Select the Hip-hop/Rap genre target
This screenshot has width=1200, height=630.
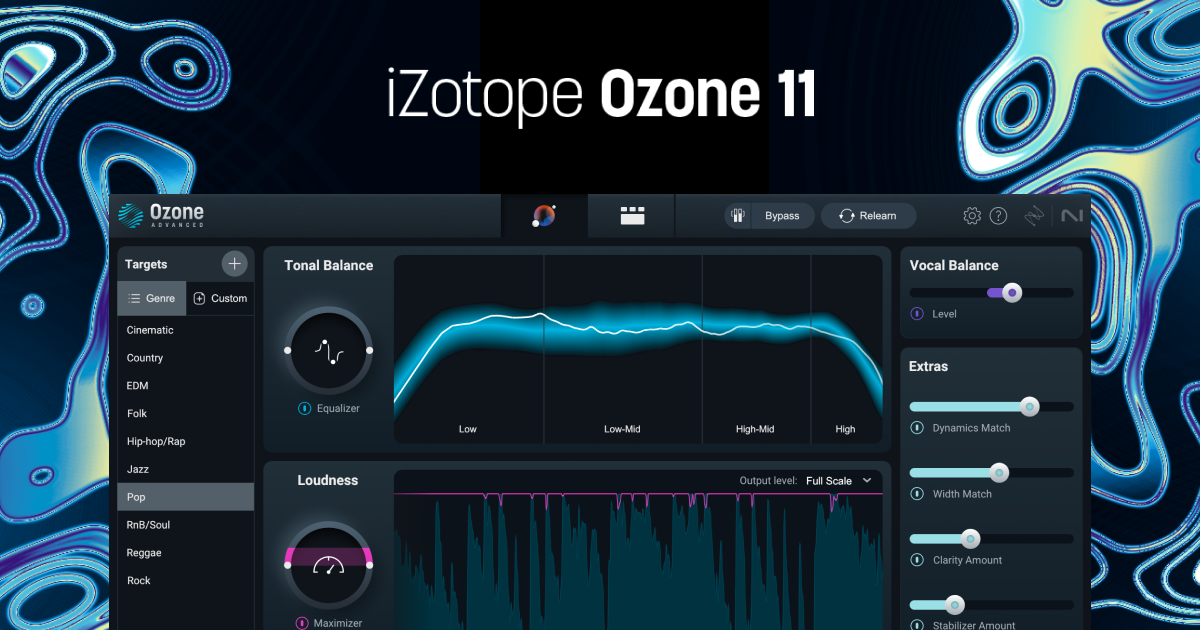[186, 441]
